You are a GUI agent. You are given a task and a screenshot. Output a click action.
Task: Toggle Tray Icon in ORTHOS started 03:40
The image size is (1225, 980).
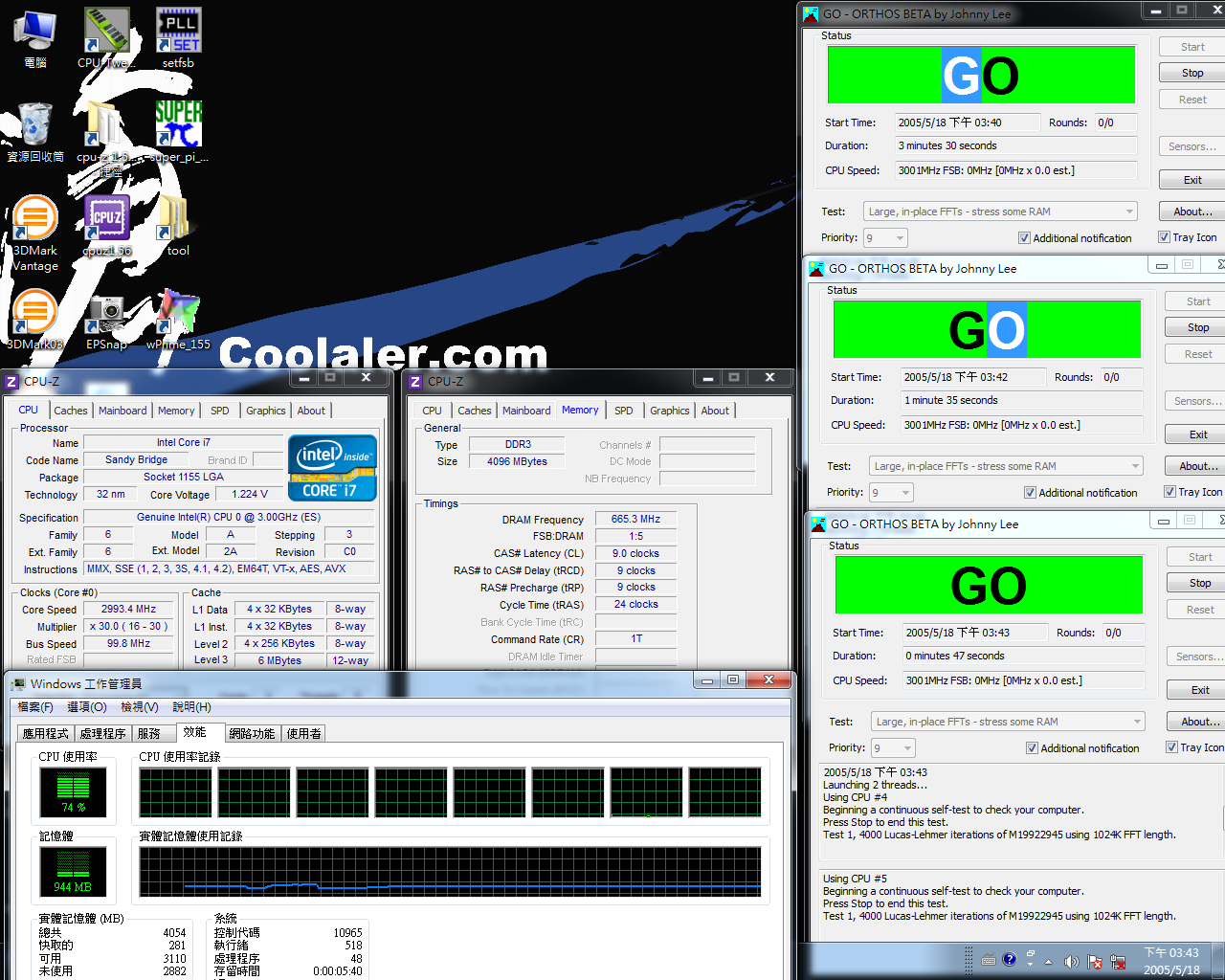[x=1188, y=237]
